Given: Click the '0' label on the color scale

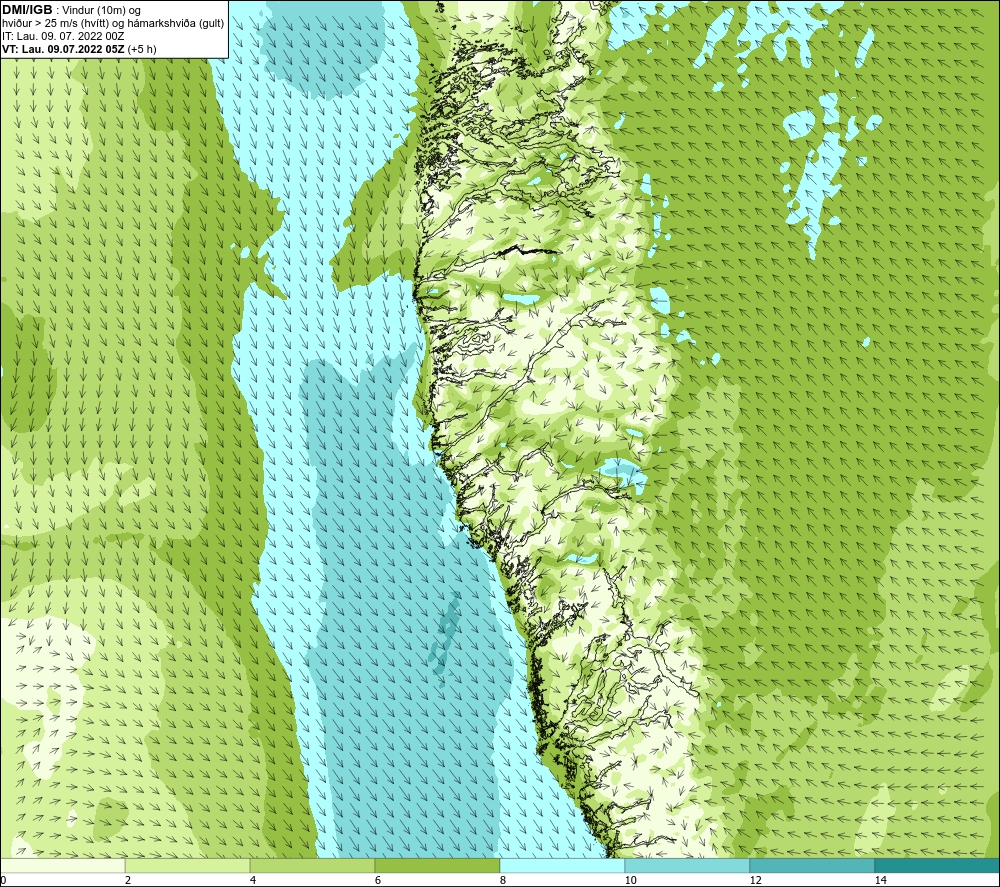Looking at the screenshot, I should coord(3,880).
